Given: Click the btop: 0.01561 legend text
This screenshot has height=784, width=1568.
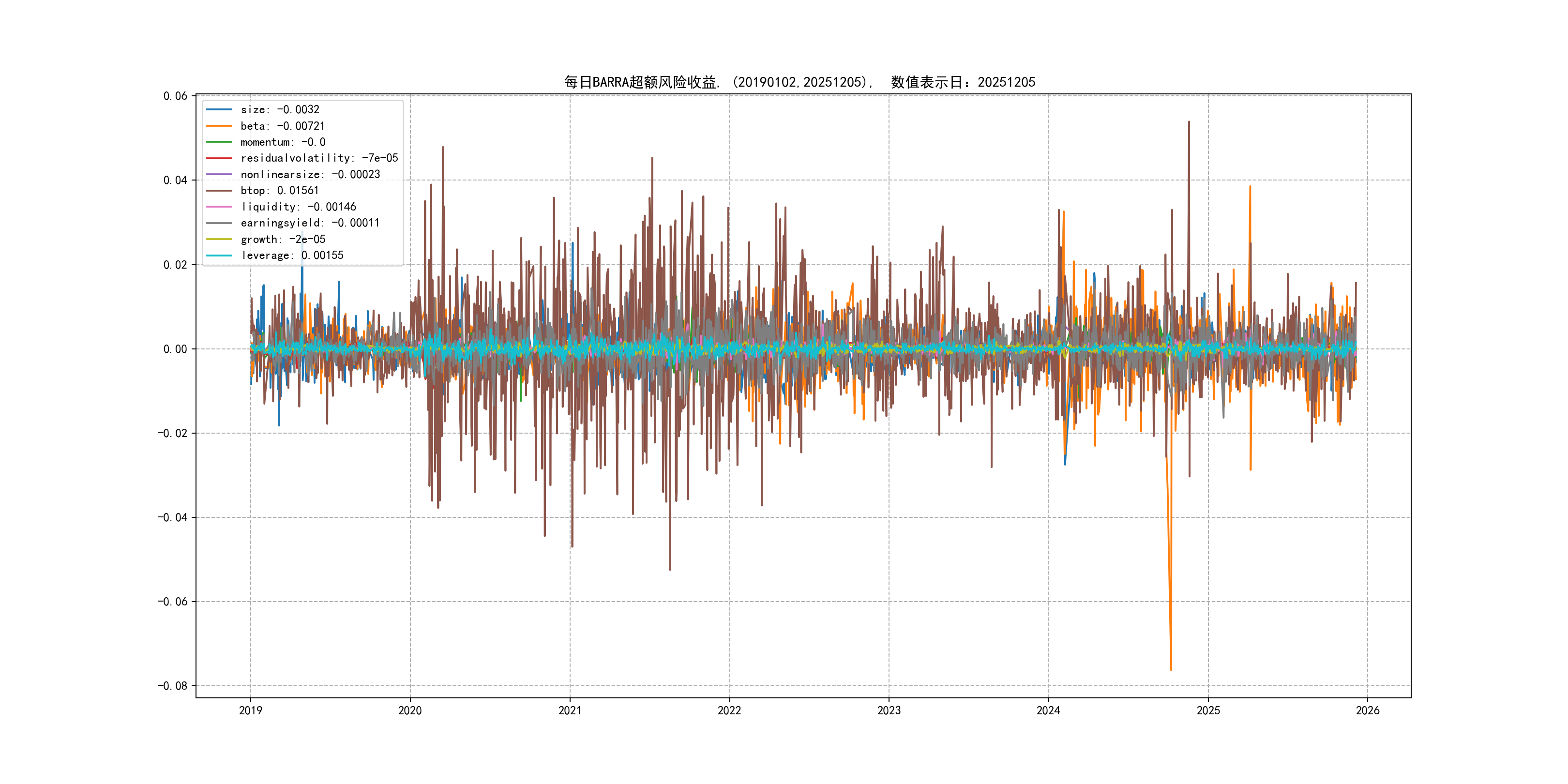Looking at the screenshot, I should tap(279, 191).
